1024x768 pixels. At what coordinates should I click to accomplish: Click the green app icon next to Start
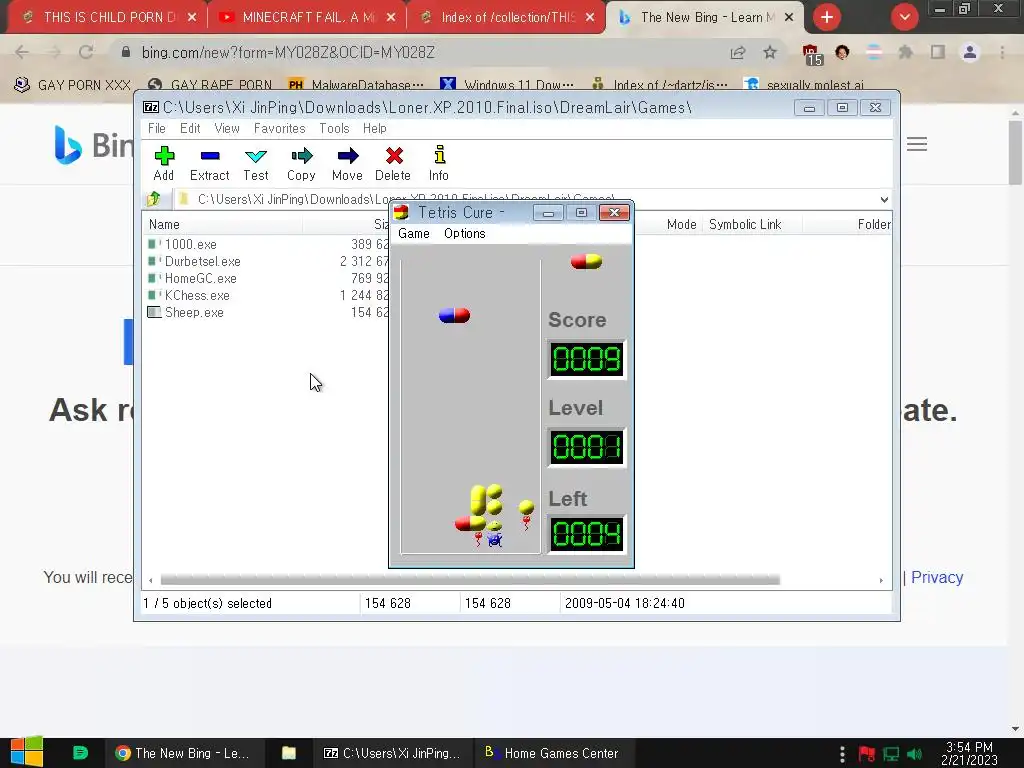80,753
